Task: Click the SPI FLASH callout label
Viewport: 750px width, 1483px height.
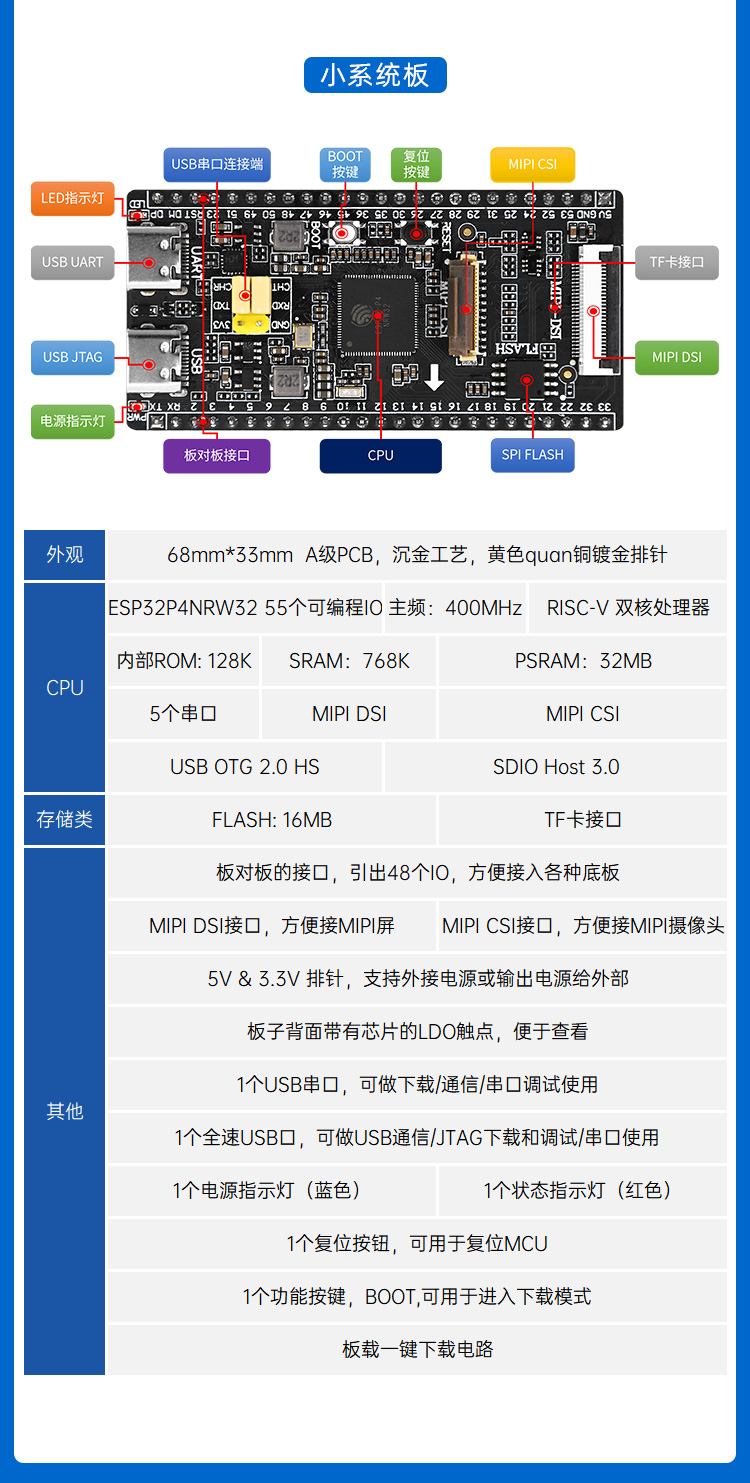Action: tap(532, 455)
